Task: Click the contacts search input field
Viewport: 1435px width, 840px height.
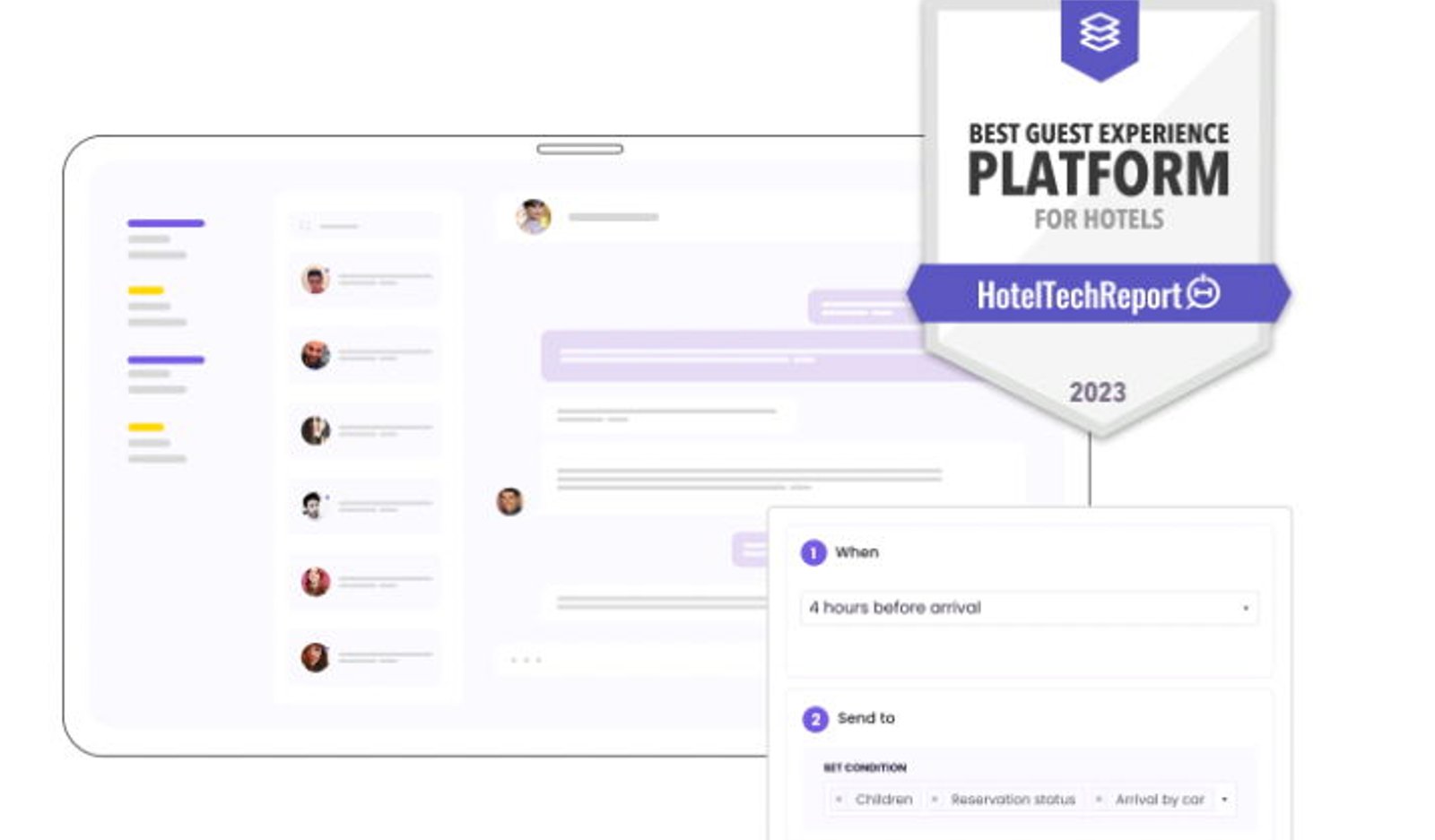Action: pos(364,226)
